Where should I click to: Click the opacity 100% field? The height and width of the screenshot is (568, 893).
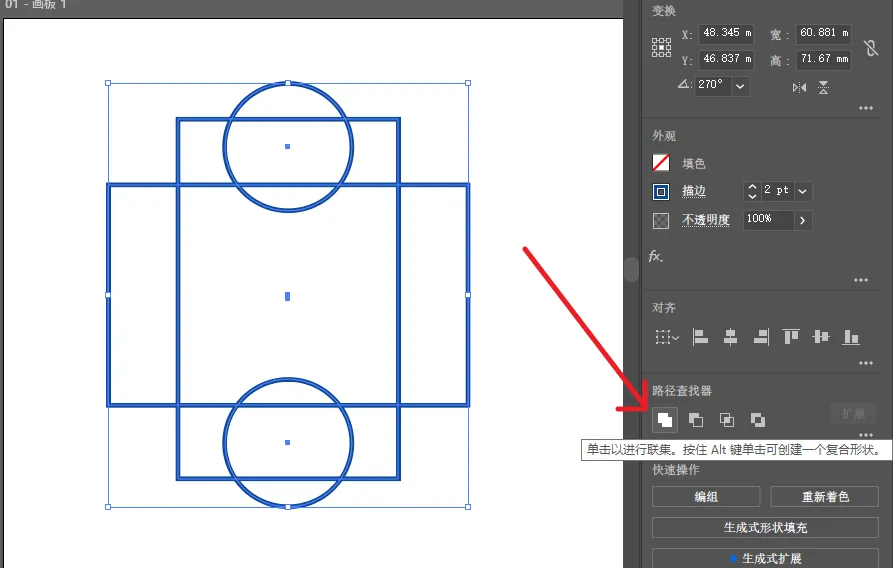(x=769, y=219)
